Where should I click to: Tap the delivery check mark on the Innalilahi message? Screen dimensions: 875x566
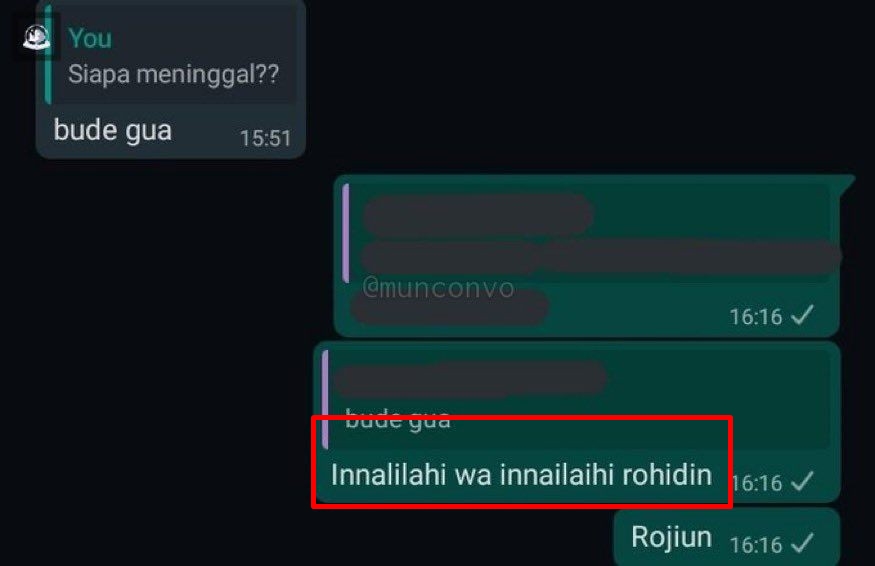802,482
